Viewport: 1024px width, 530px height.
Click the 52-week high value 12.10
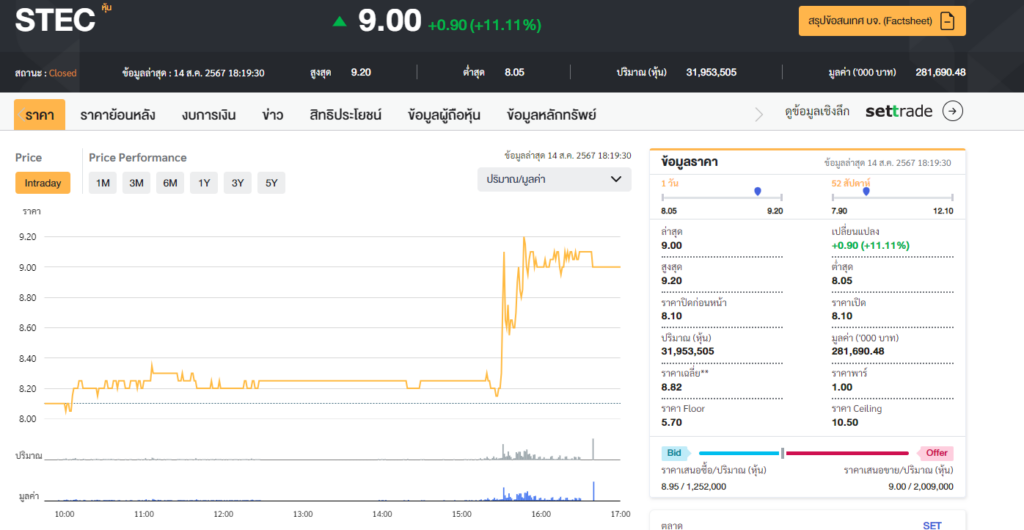[x=943, y=211]
